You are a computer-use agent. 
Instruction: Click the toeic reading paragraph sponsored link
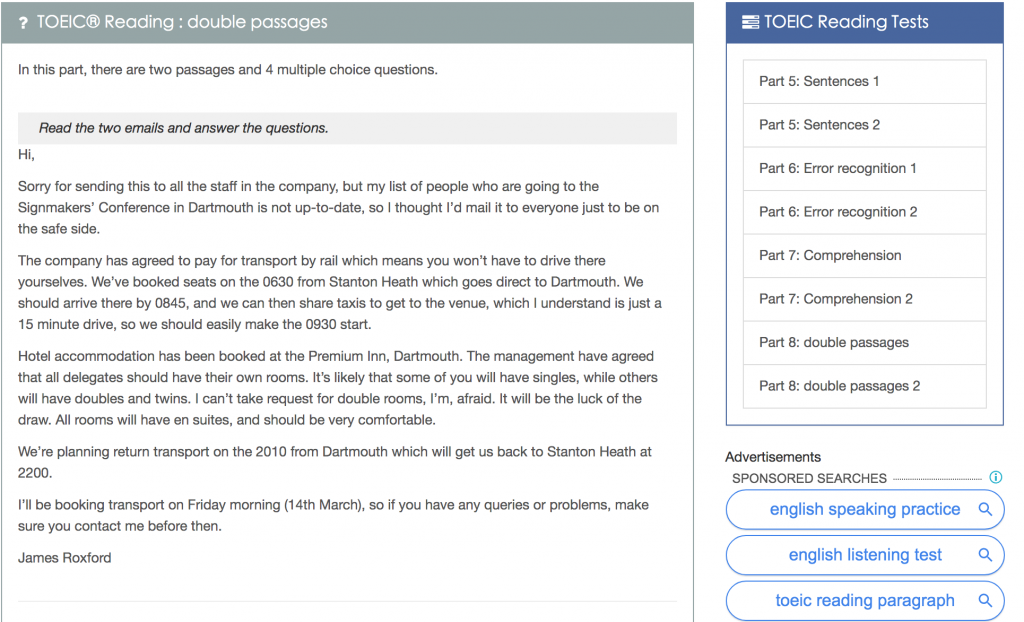[x=865, y=600]
